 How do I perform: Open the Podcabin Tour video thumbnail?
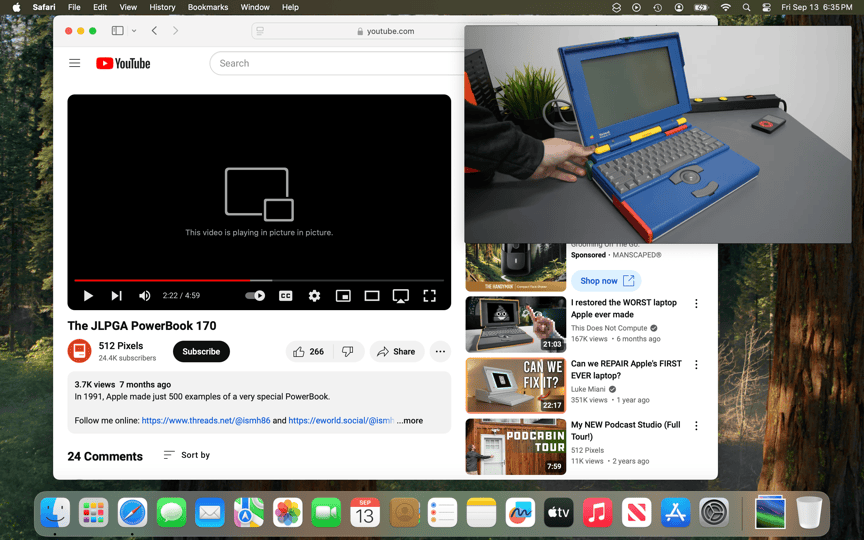(x=516, y=447)
